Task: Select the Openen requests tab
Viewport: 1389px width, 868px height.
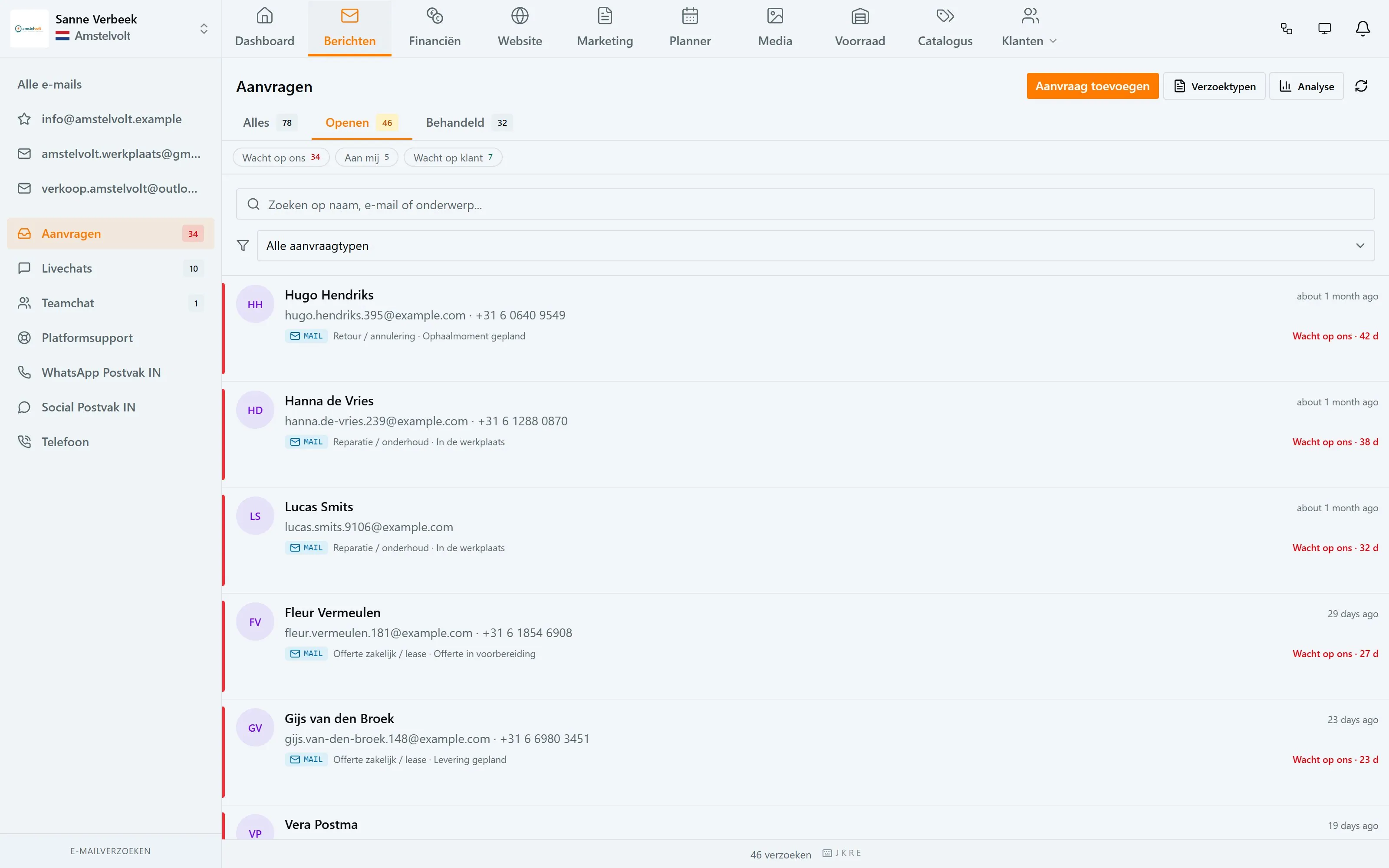Action: point(362,123)
